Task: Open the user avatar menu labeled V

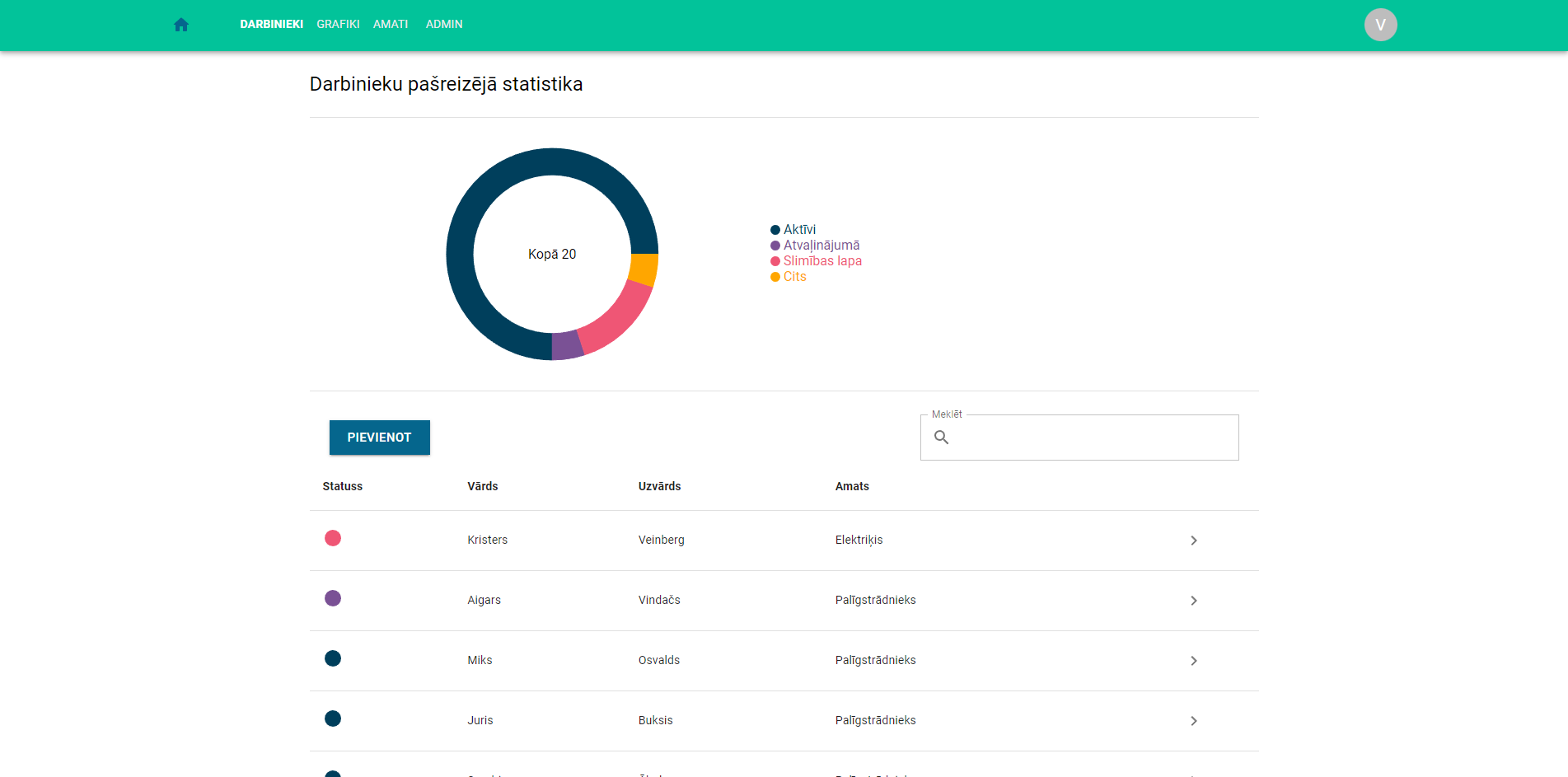Action: (1380, 24)
